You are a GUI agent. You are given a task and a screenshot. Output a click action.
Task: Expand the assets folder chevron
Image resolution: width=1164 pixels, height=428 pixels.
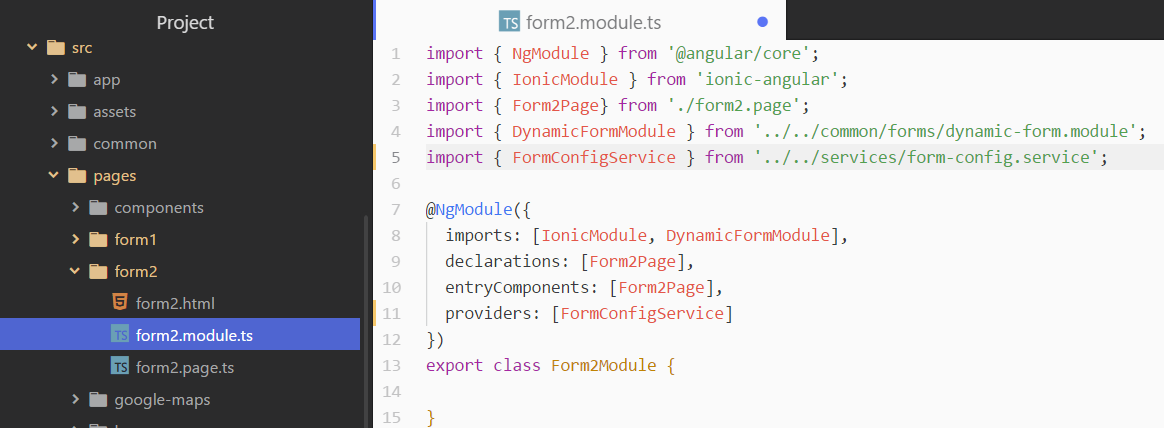coord(54,111)
